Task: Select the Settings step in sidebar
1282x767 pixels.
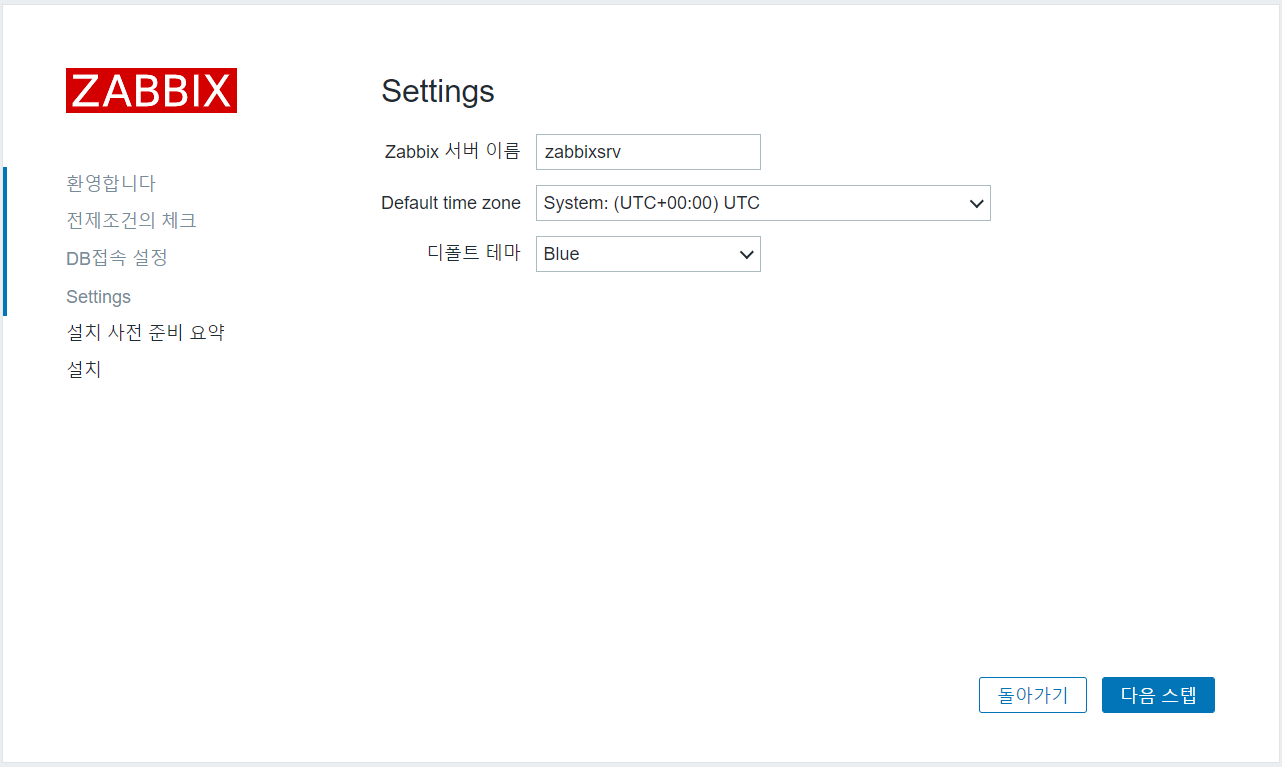Action: tap(98, 297)
